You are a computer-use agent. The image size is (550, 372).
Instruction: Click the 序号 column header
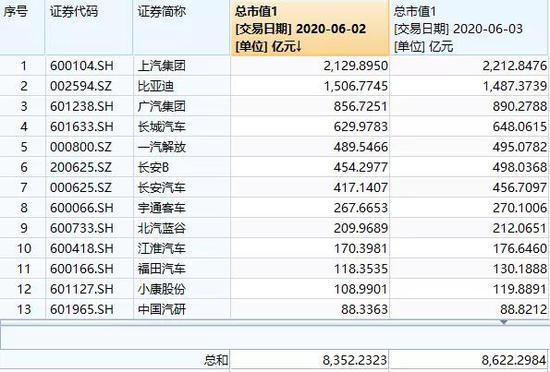click(22, 27)
